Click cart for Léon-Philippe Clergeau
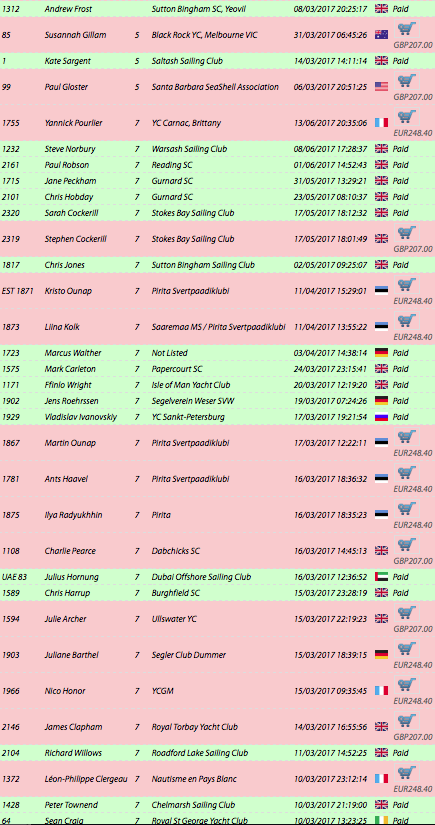This screenshot has height=825, width=435. (x=407, y=773)
